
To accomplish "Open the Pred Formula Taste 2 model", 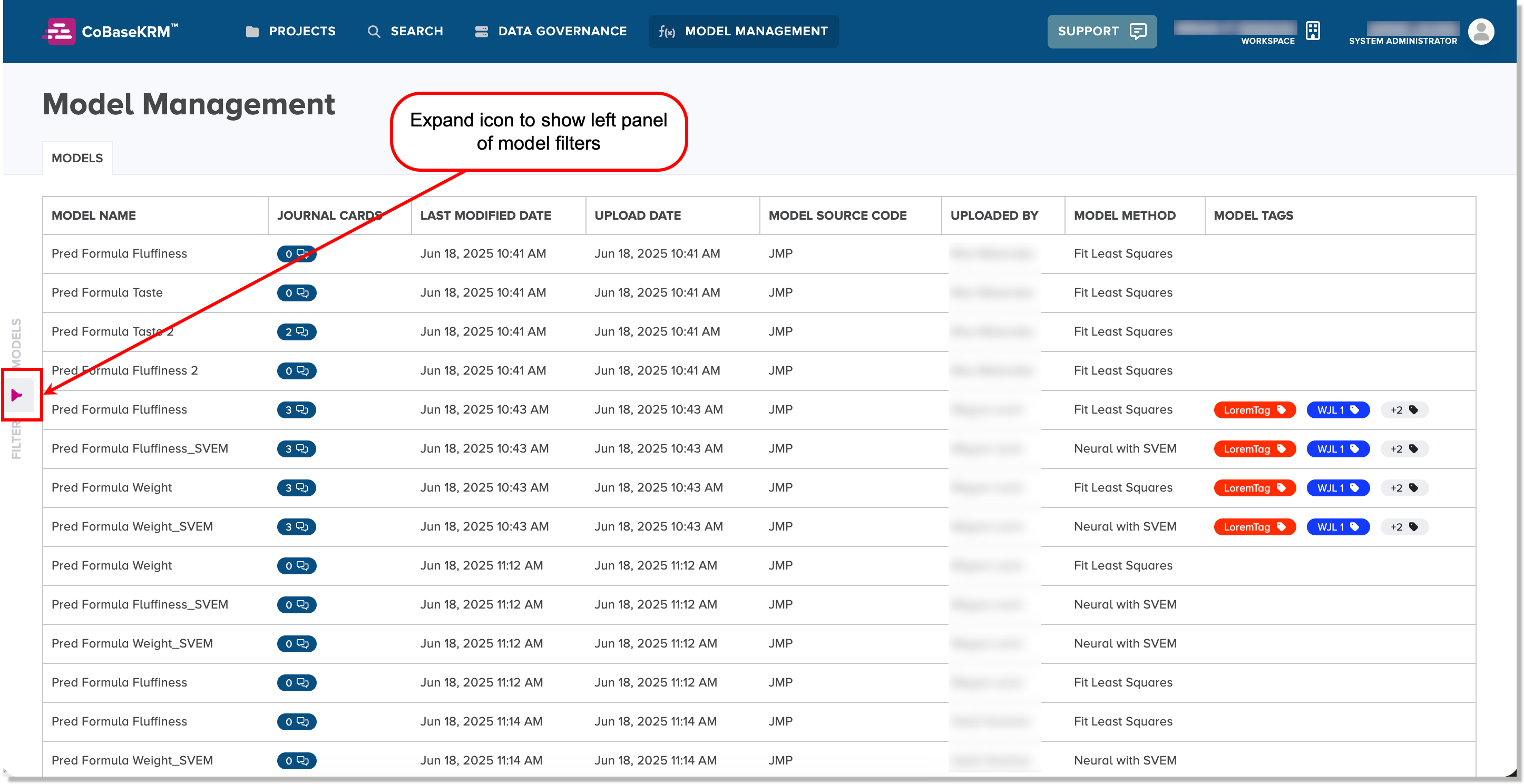I will tap(112, 331).
